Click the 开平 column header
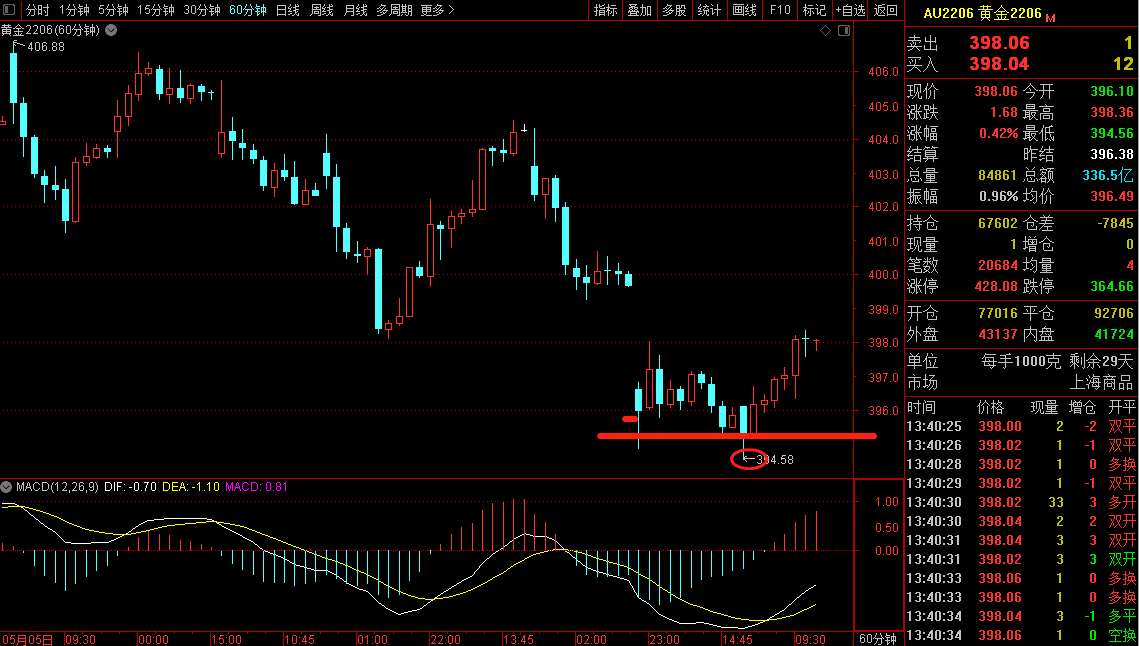1140x646 pixels. click(1122, 408)
